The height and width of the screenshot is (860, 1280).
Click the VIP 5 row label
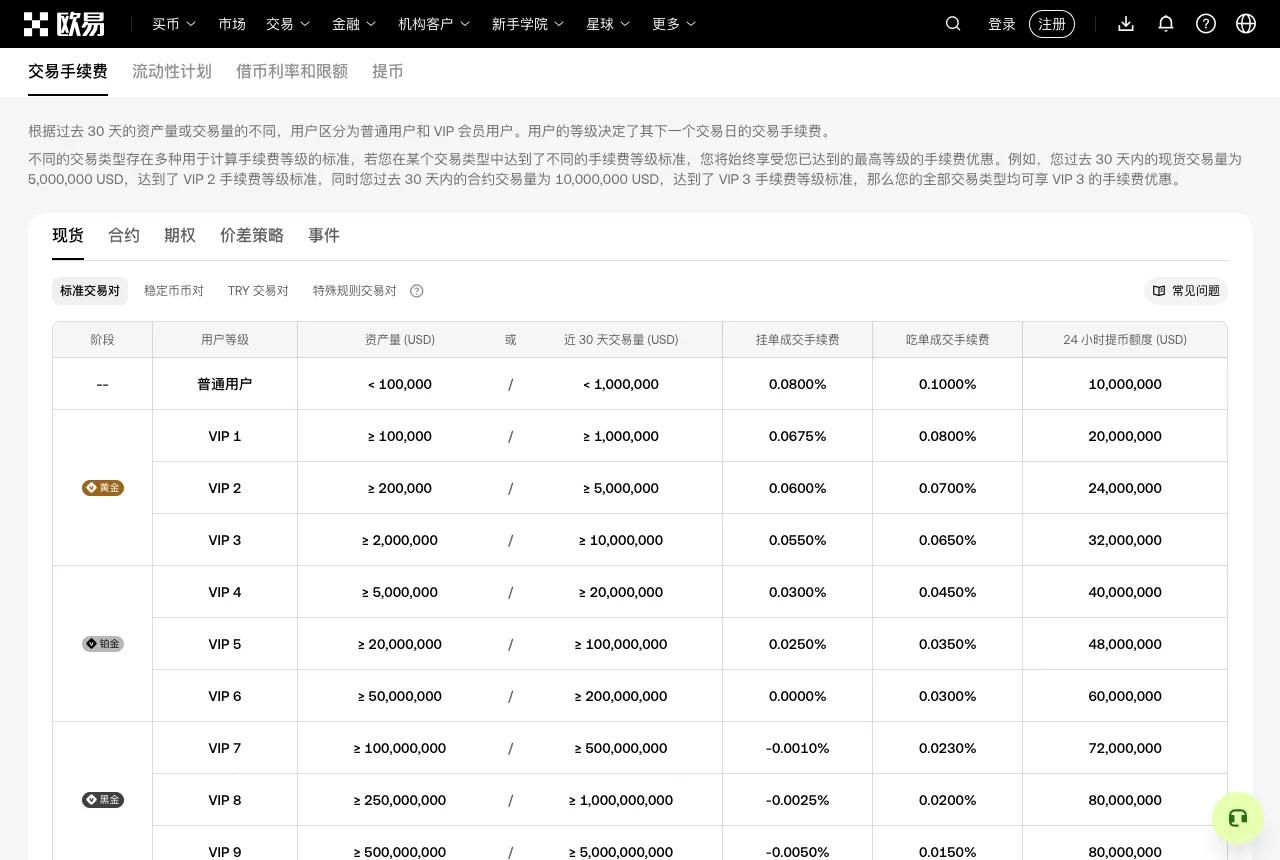click(x=225, y=644)
